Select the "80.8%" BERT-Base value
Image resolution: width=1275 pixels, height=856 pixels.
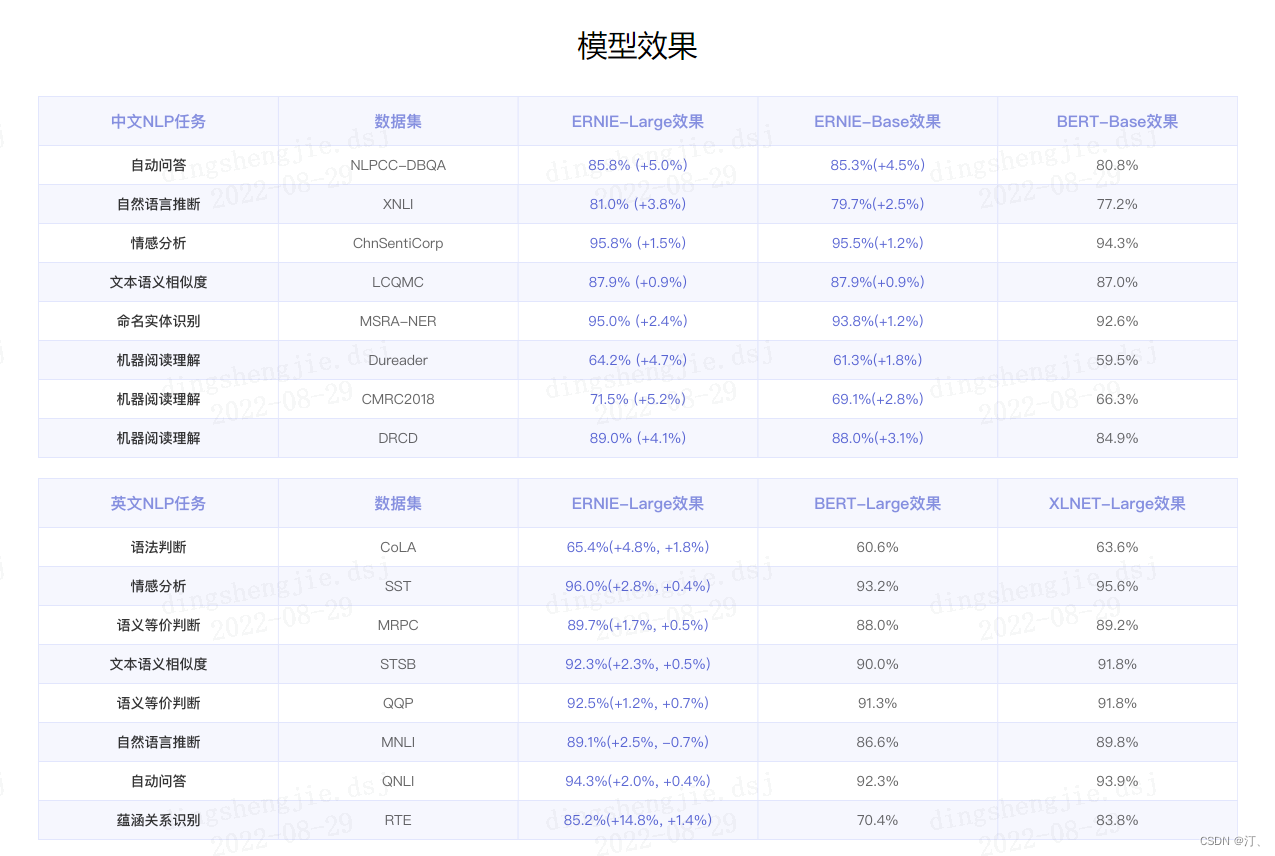(x=1117, y=165)
